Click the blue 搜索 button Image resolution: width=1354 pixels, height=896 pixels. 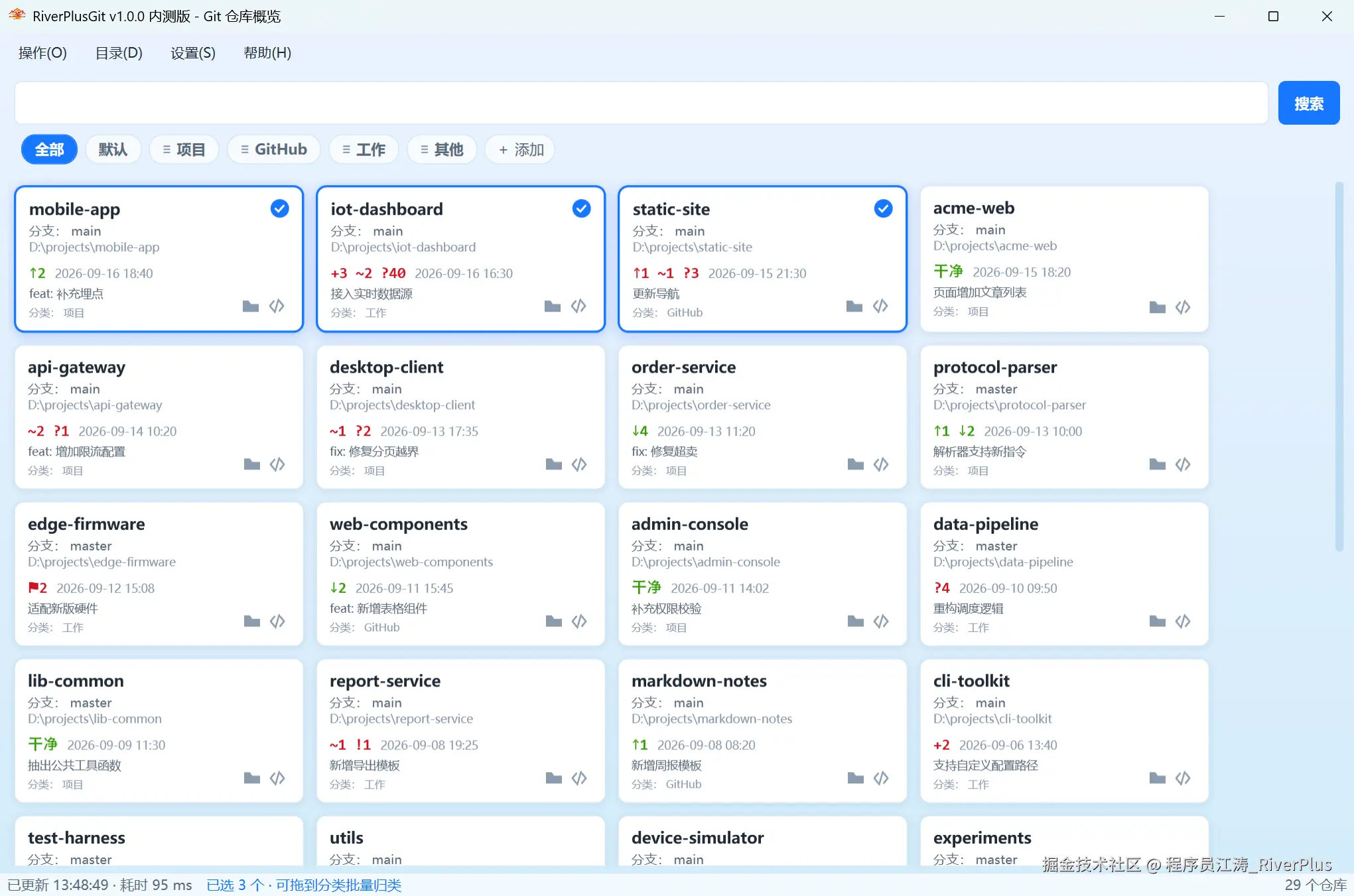click(1309, 103)
